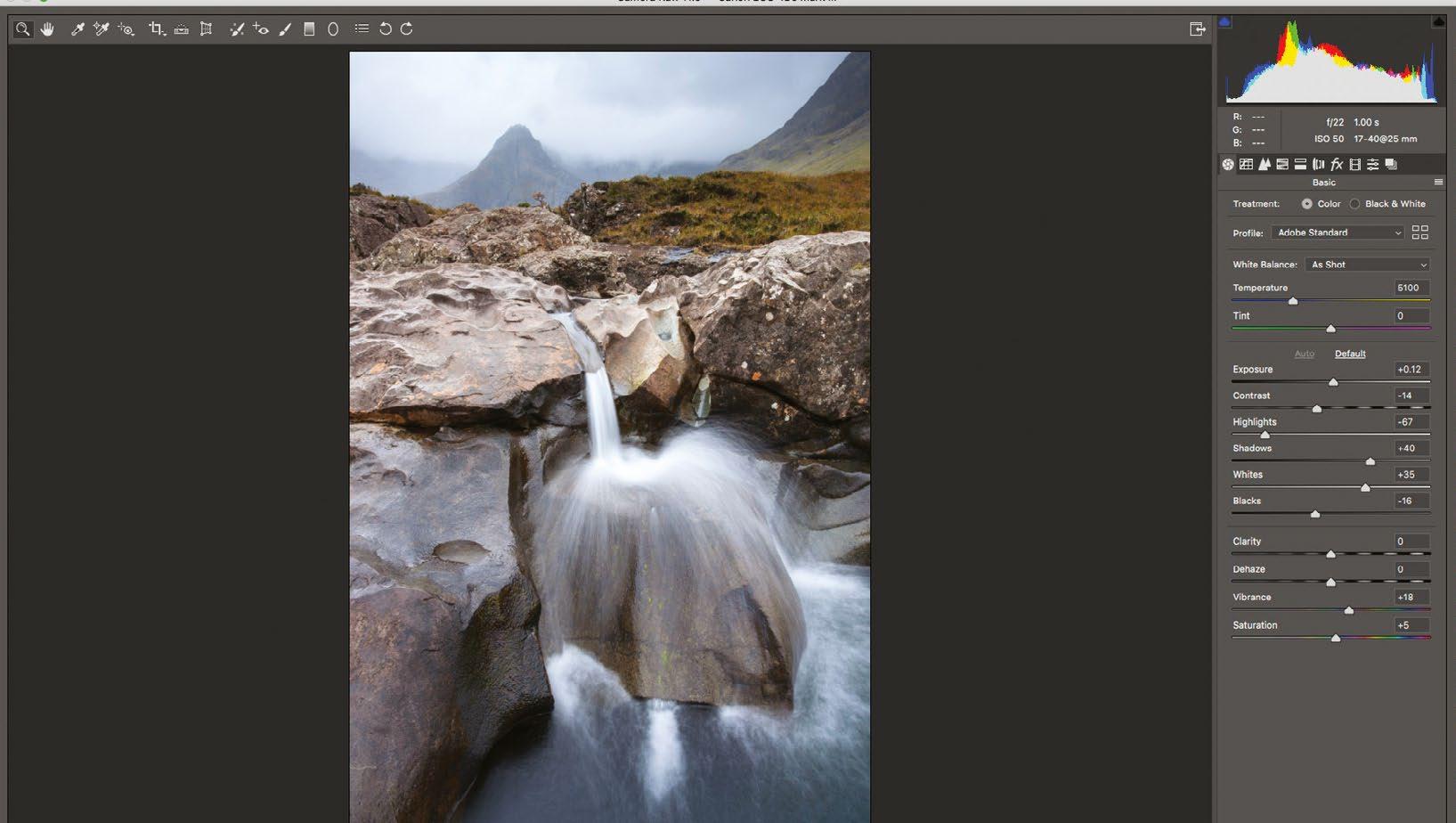The width and height of the screenshot is (1456, 823).
Task: Rotate image 90° counterclockwise
Action: coord(386,29)
